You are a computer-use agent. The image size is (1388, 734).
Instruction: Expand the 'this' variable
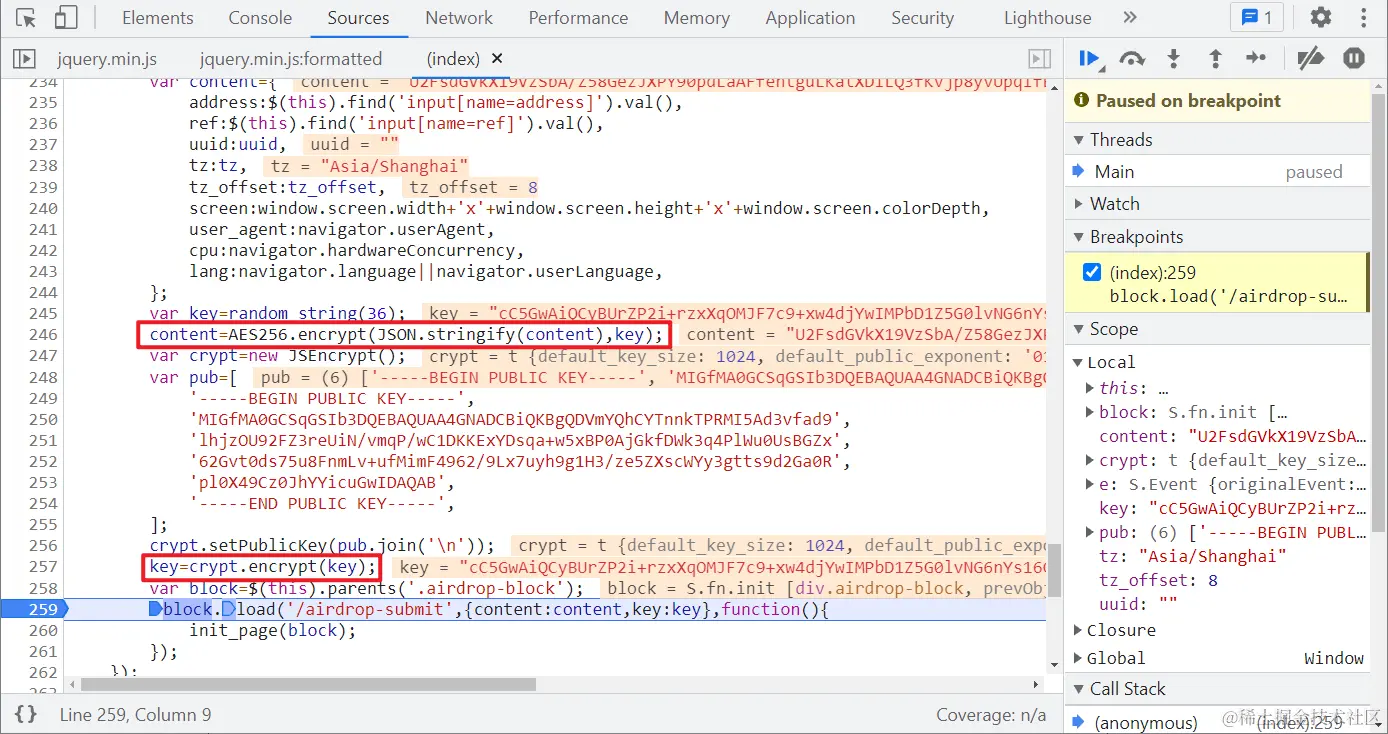(1091, 388)
